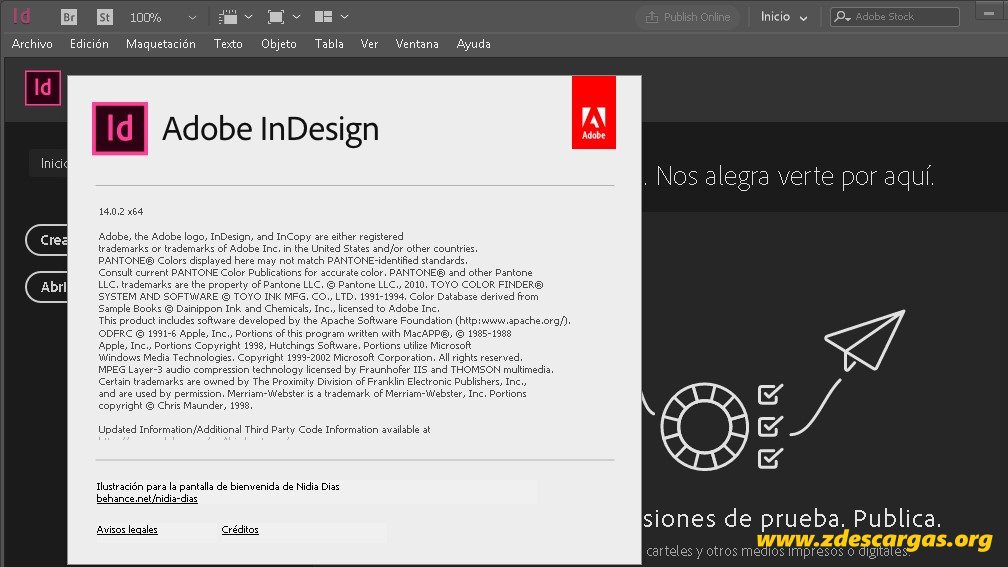The image size is (1008, 567).
Task: Click the upload icon on Publish Online
Action: click(x=652, y=17)
